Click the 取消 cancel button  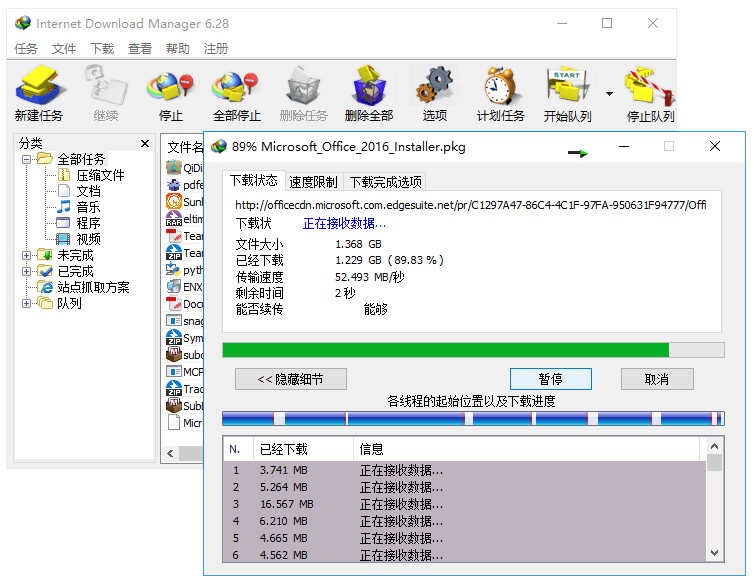(657, 379)
